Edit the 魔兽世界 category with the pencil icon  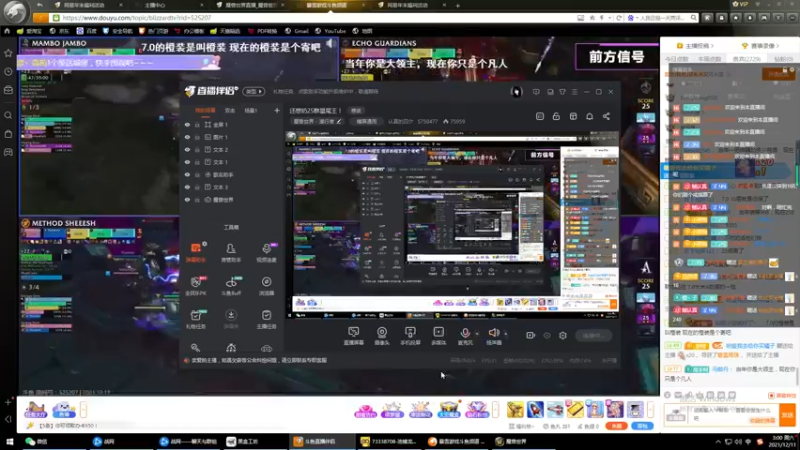click(x=339, y=121)
